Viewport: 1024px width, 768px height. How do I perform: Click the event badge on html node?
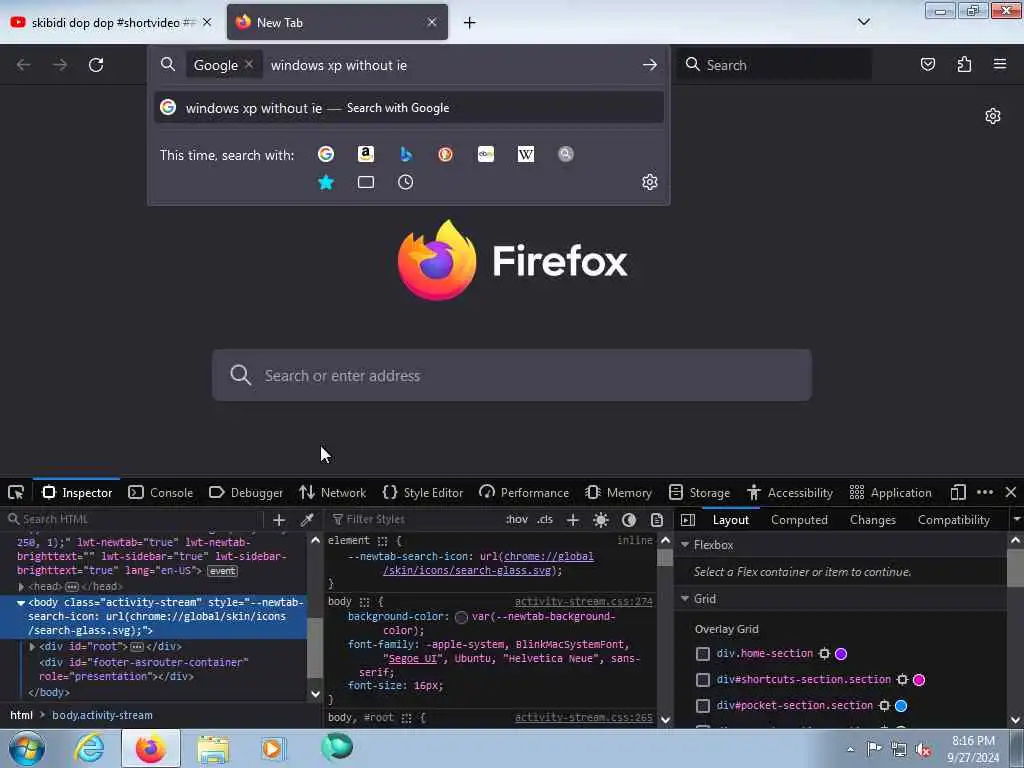tap(222, 571)
